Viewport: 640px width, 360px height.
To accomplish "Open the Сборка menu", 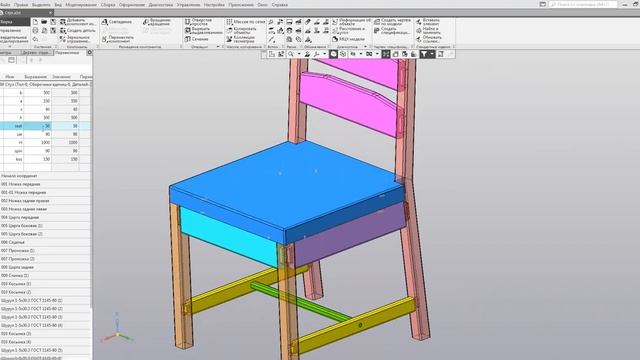I will pos(108,5).
